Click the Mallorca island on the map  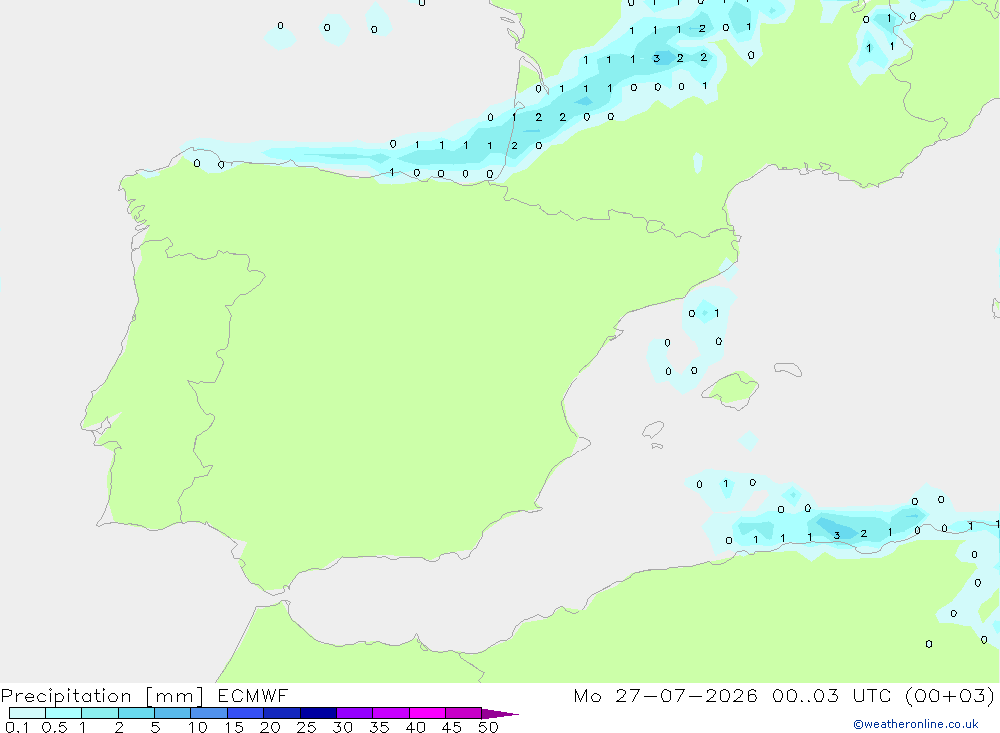pyautogui.click(x=731, y=388)
